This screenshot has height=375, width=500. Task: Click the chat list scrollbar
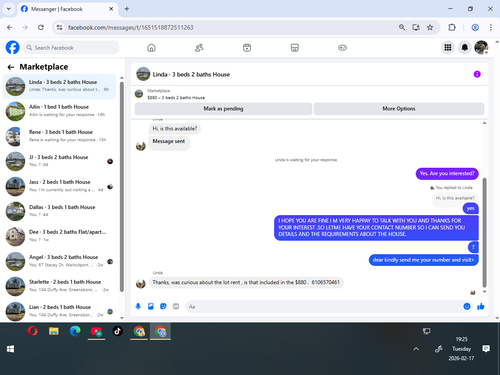coord(122,187)
